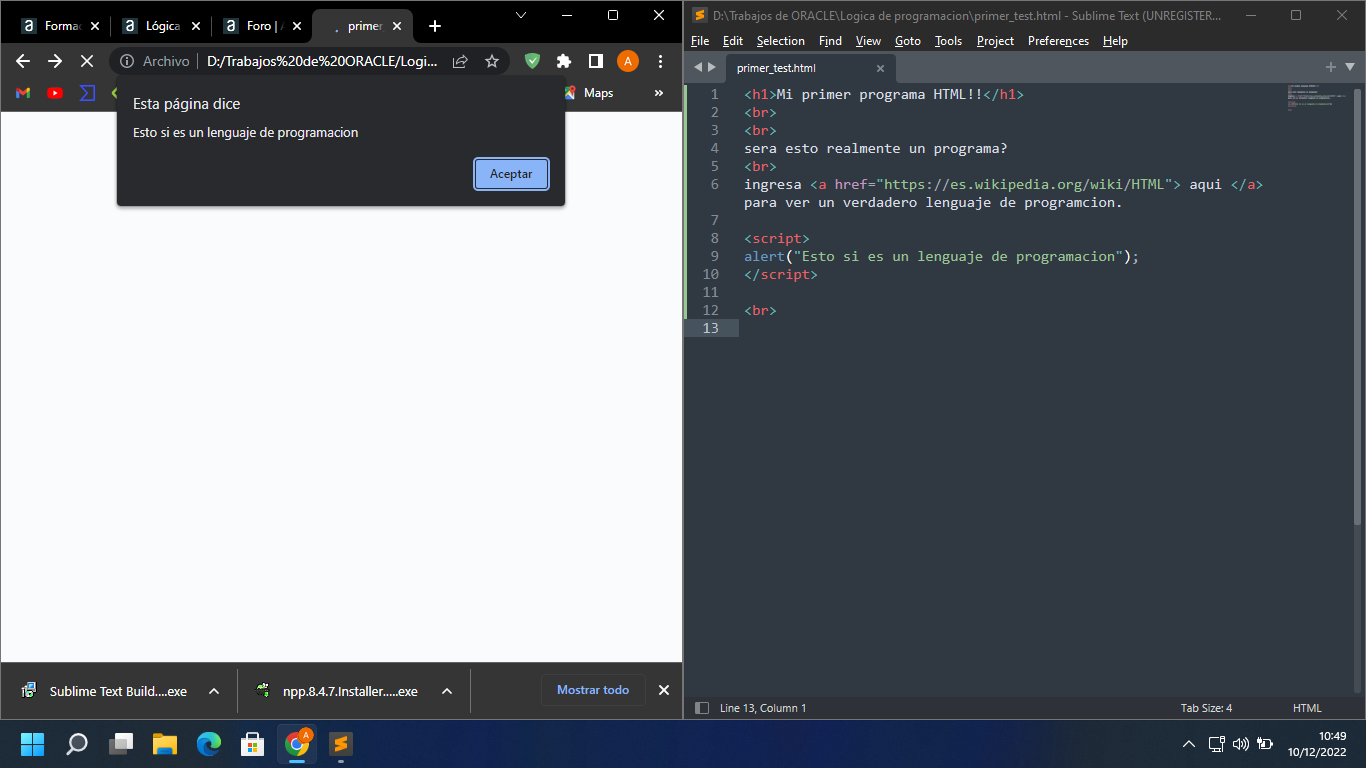The width and height of the screenshot is (1366, 768).
Task: Open Windows Start menu
Action: (x=33, y=744)
